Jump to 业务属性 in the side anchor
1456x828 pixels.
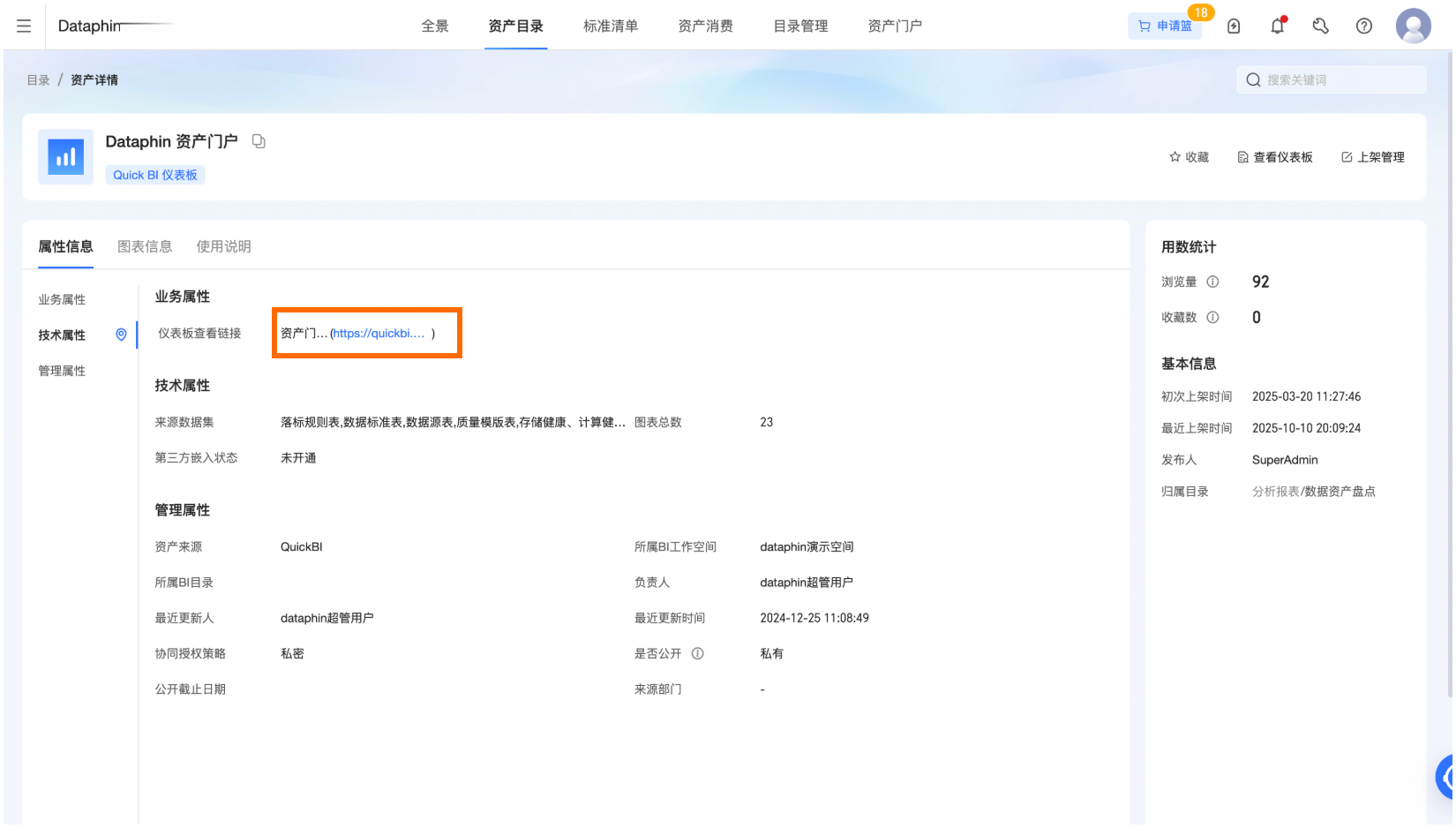62,299
